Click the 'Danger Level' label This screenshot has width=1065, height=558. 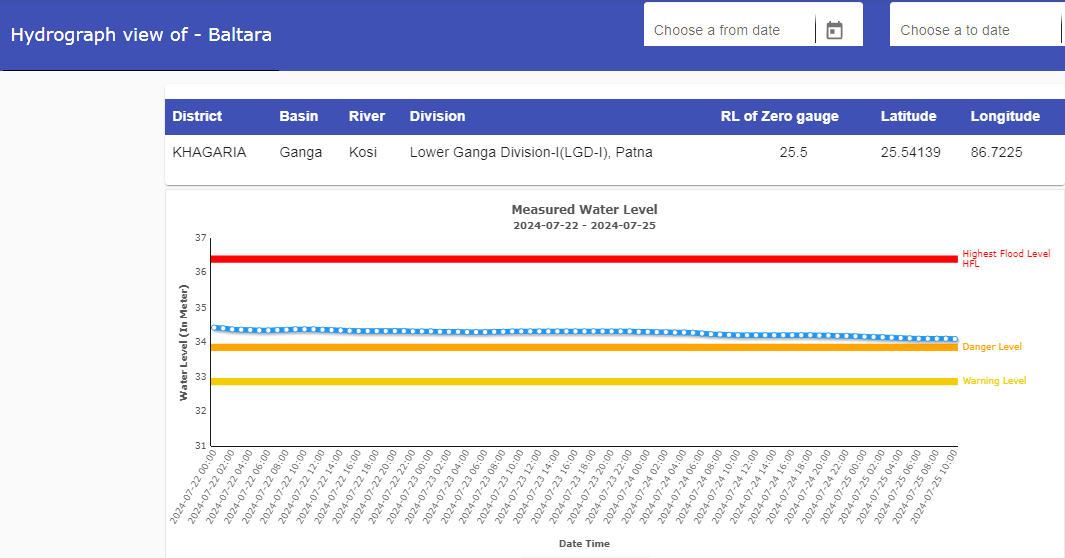point(992,347)
